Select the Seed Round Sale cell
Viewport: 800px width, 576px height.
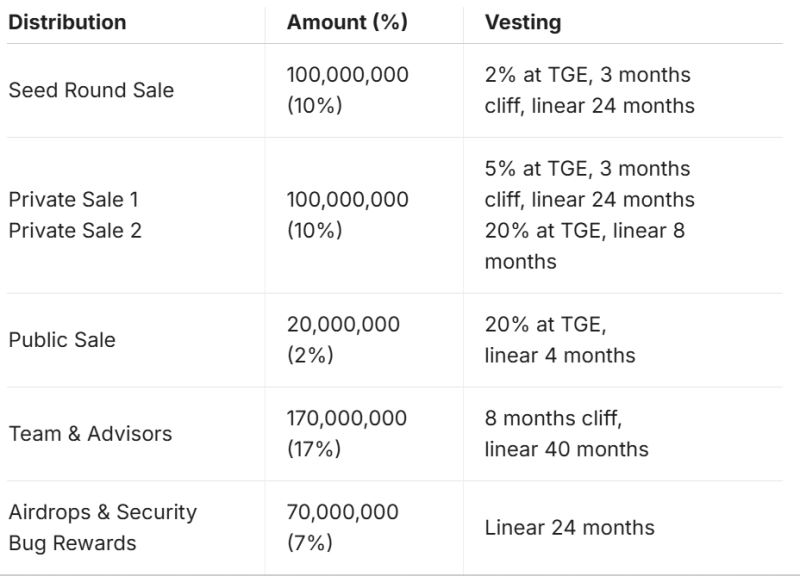[91, 90]
